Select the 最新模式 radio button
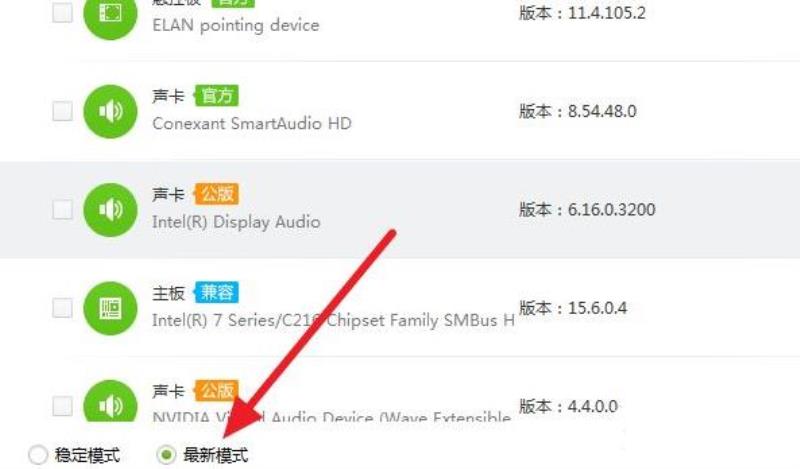Image resolution: width=800 pixels, height=469 pixels. [x=166, y=455]
